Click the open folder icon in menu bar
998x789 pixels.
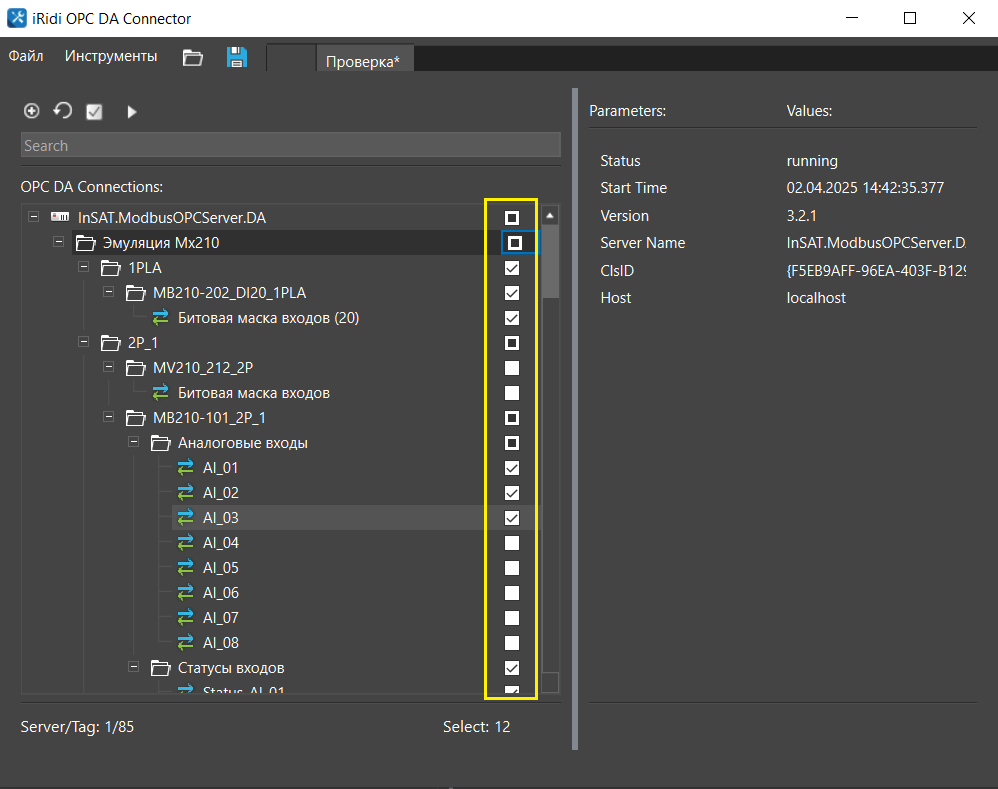(x=193, y=57)
